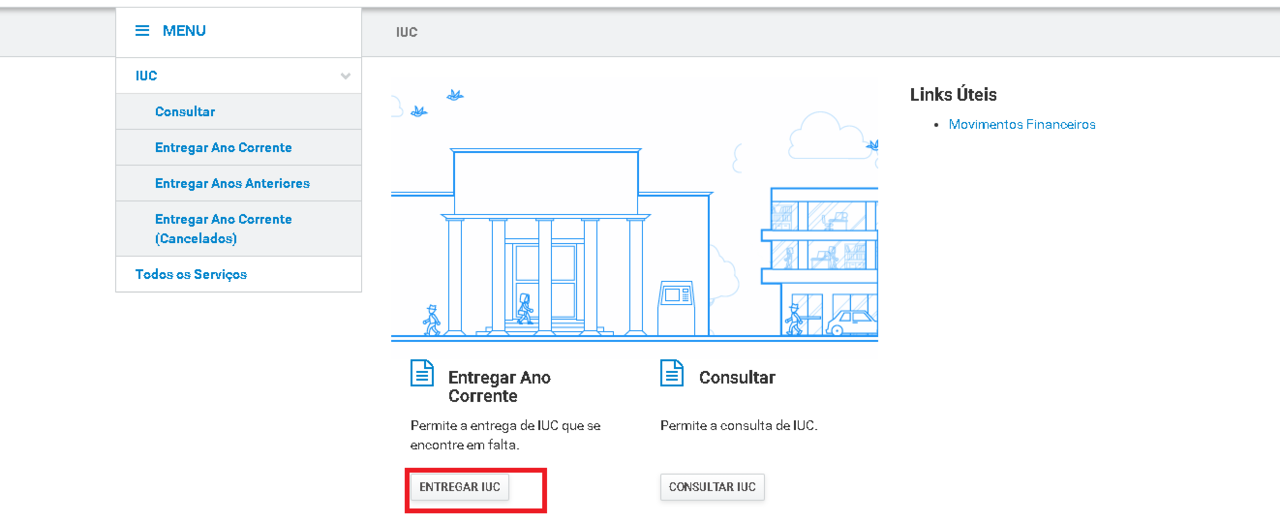Click the hamburger menu icon
Viewport: 1280px width, 523px height.
tap(142, 31)
